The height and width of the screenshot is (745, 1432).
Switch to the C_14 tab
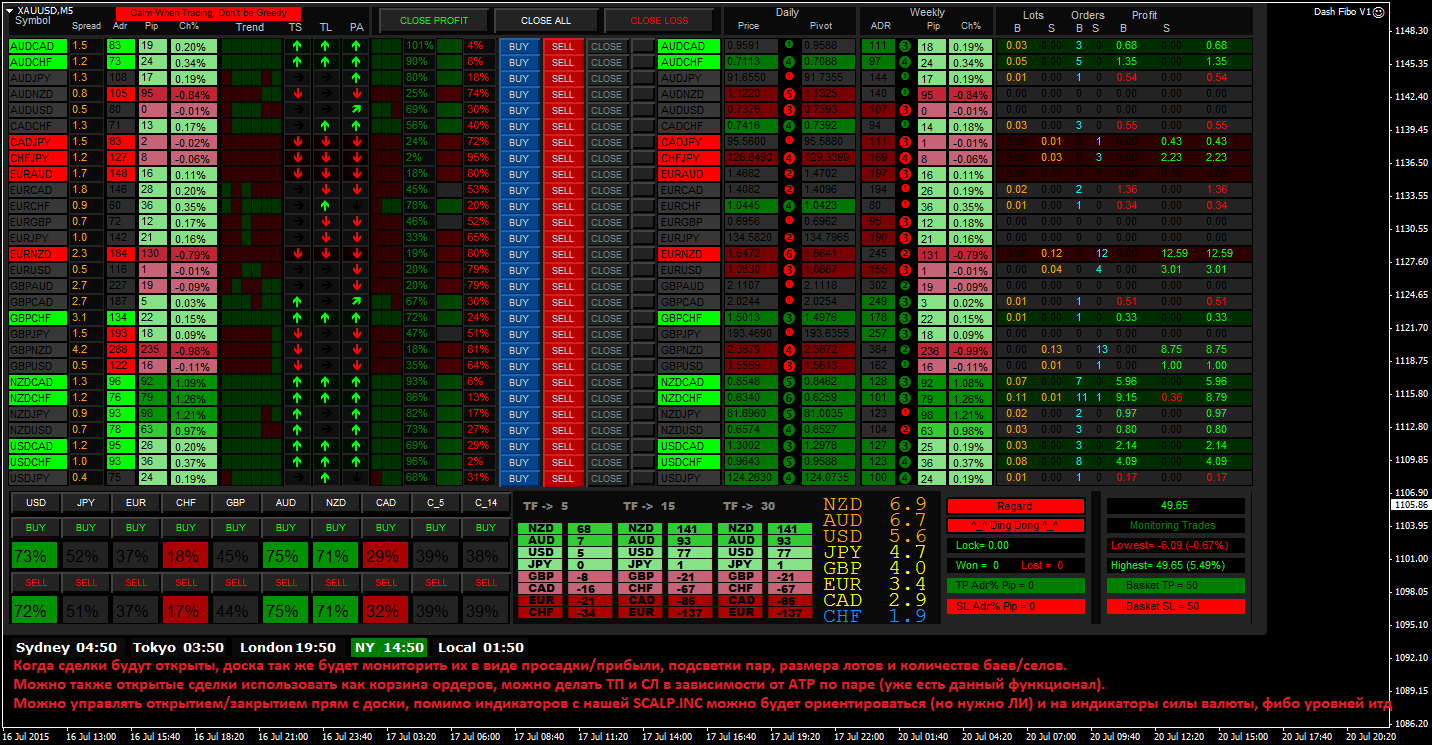tap(486, 502)
